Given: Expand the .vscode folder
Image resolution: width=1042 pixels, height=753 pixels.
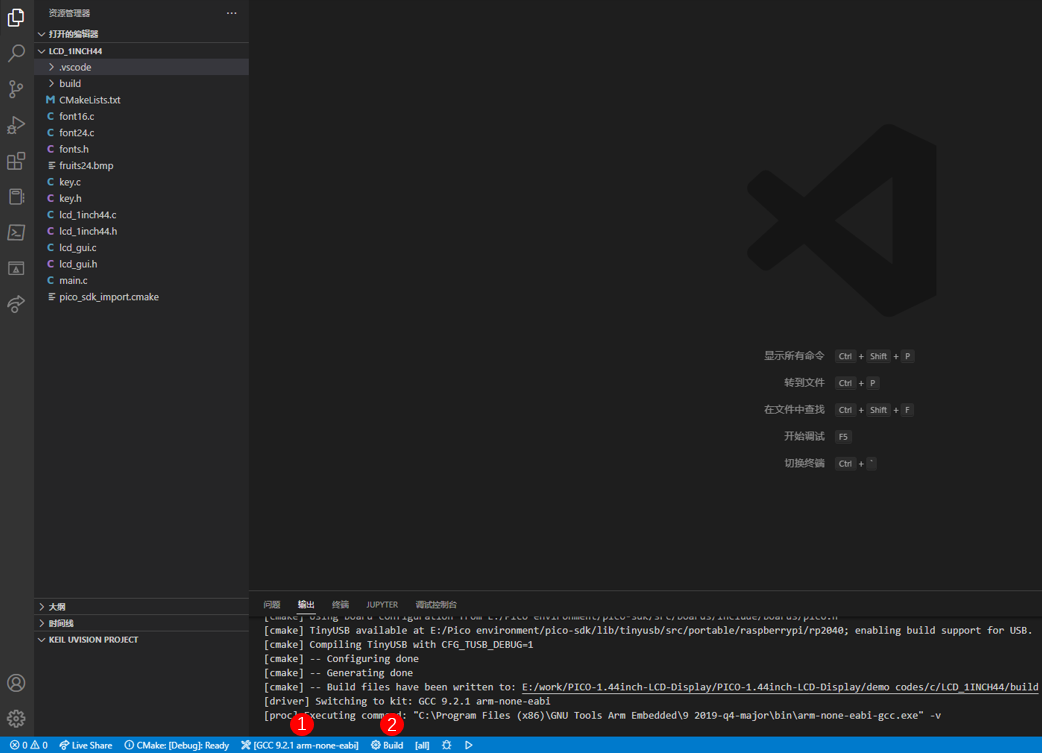Looking at the screenshot, I should tap(142, 67).
